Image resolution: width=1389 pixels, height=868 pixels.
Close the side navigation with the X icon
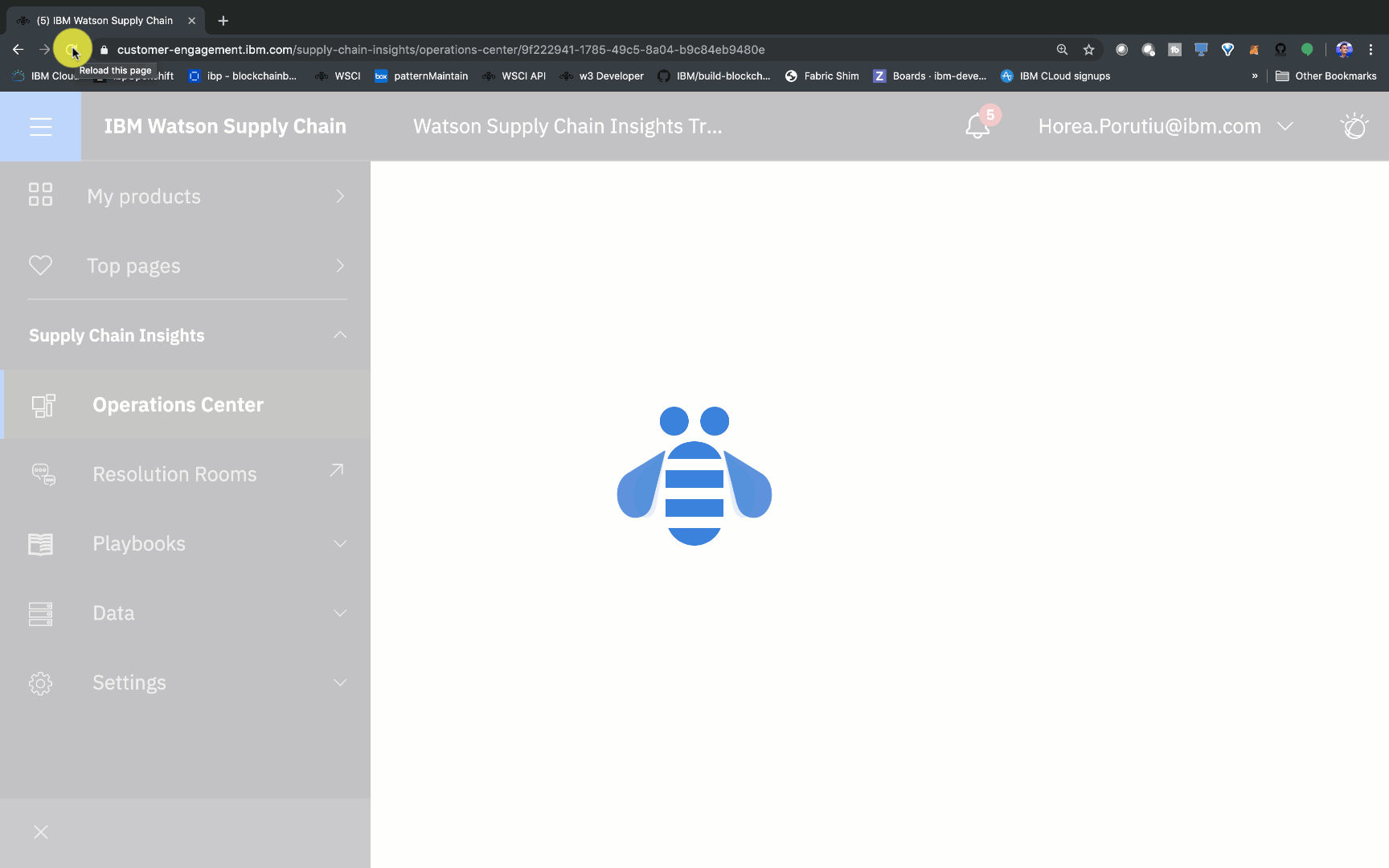pos(41,832)
